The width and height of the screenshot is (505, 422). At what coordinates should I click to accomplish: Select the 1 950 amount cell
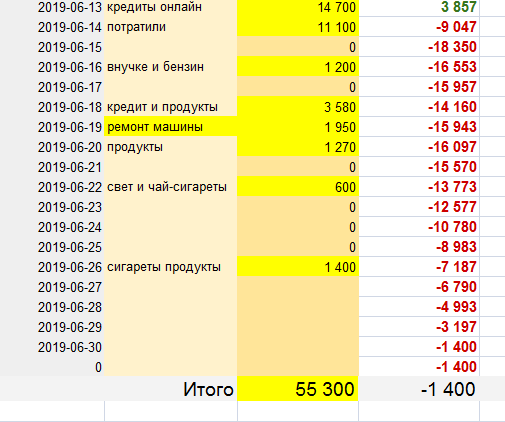(298, 127)
